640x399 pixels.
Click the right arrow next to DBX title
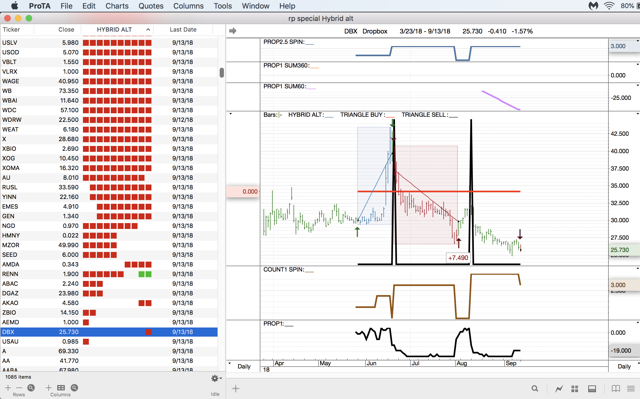point(233,31)
